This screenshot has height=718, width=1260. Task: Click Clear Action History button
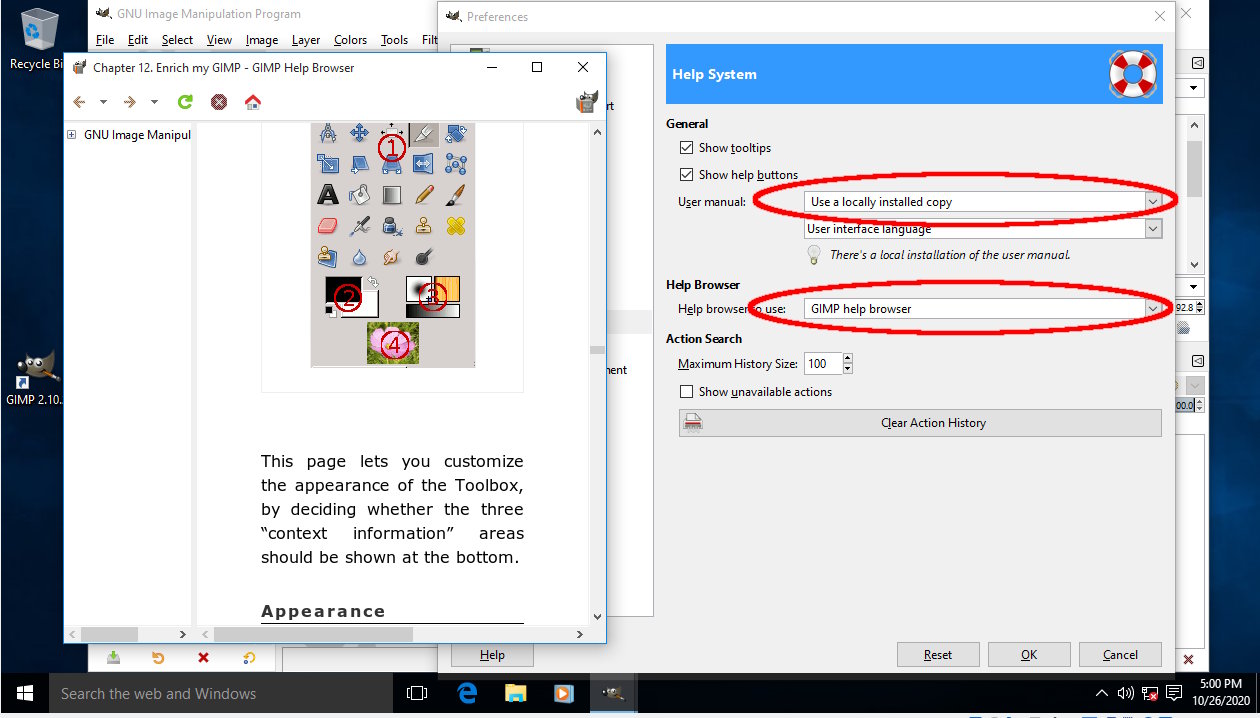pos(920,423)
